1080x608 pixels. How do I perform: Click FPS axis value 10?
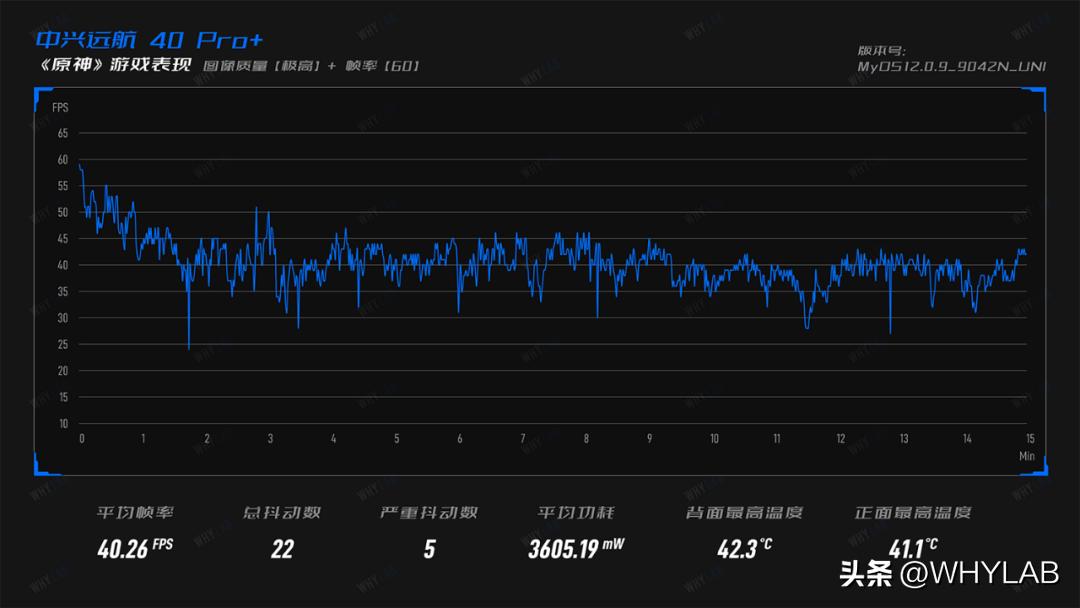pyautogui.click(x=63, y=423)
